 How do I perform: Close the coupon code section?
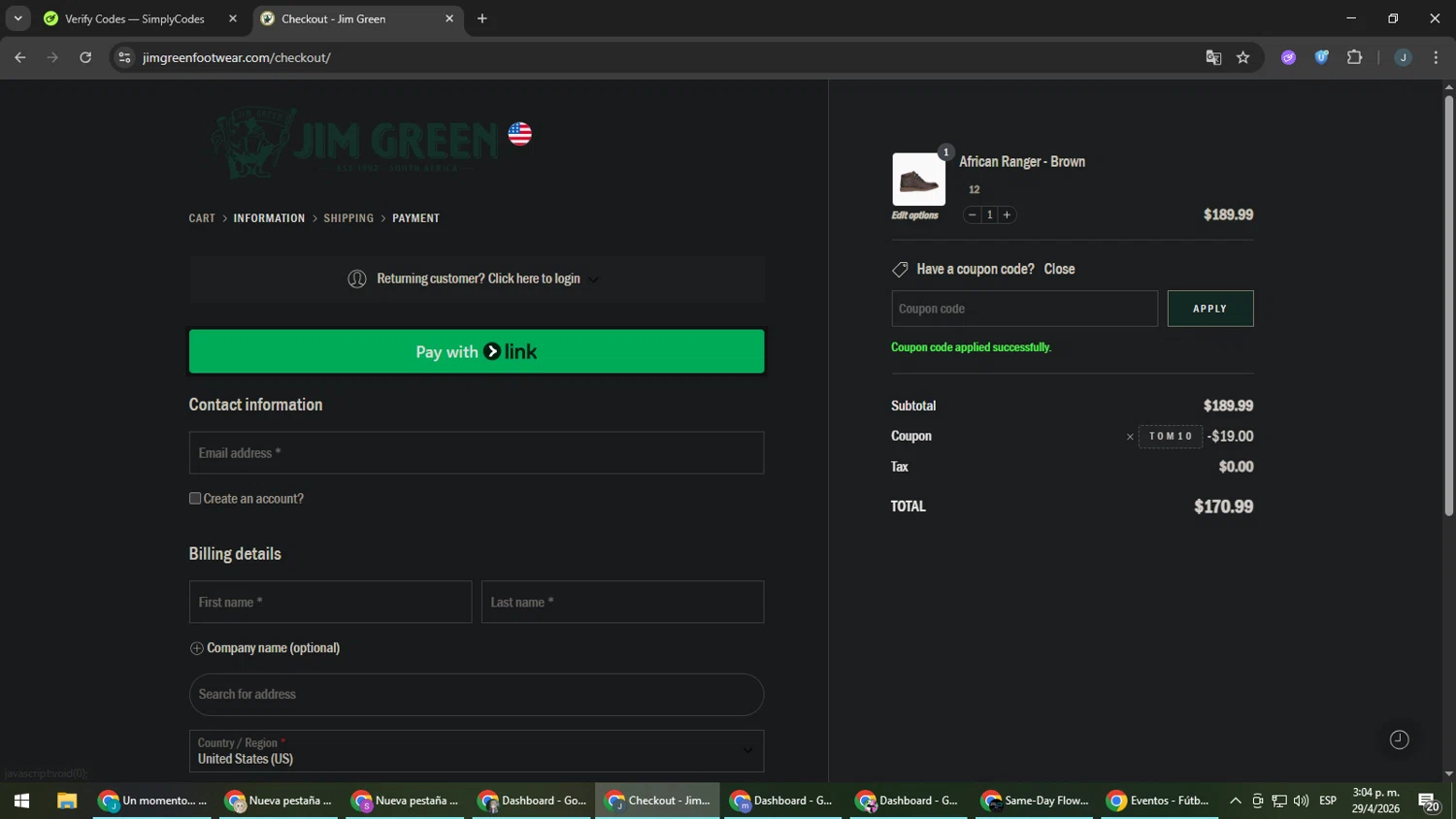(1059, 269)
